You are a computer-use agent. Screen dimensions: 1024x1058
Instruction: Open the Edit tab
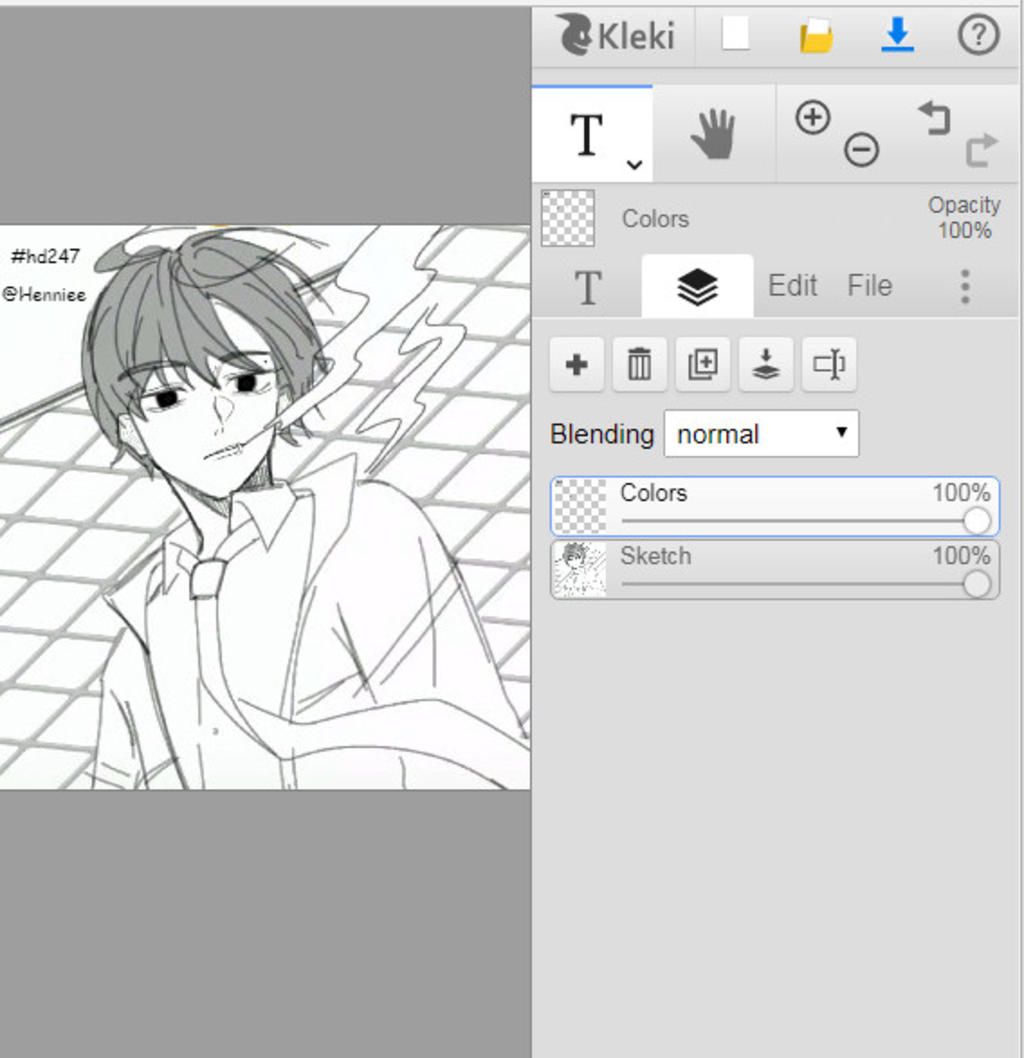click(793, 285)
